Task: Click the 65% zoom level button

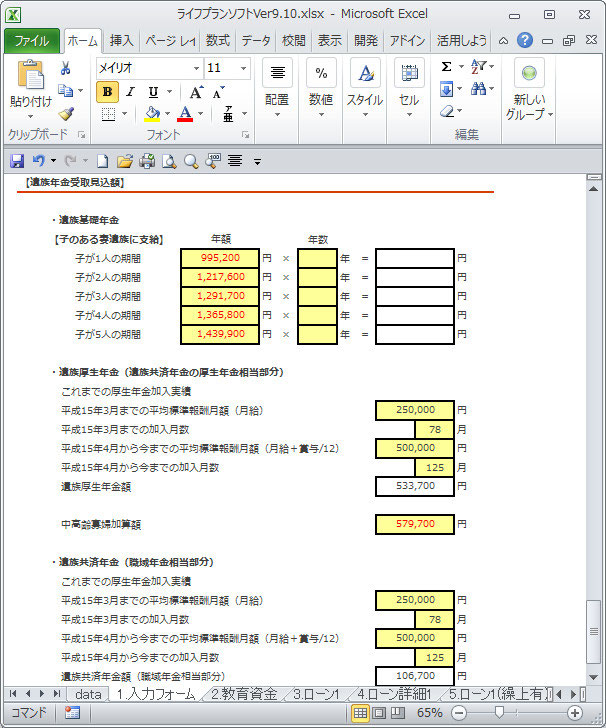Action: pyautogui.click(x=430, y=713)
